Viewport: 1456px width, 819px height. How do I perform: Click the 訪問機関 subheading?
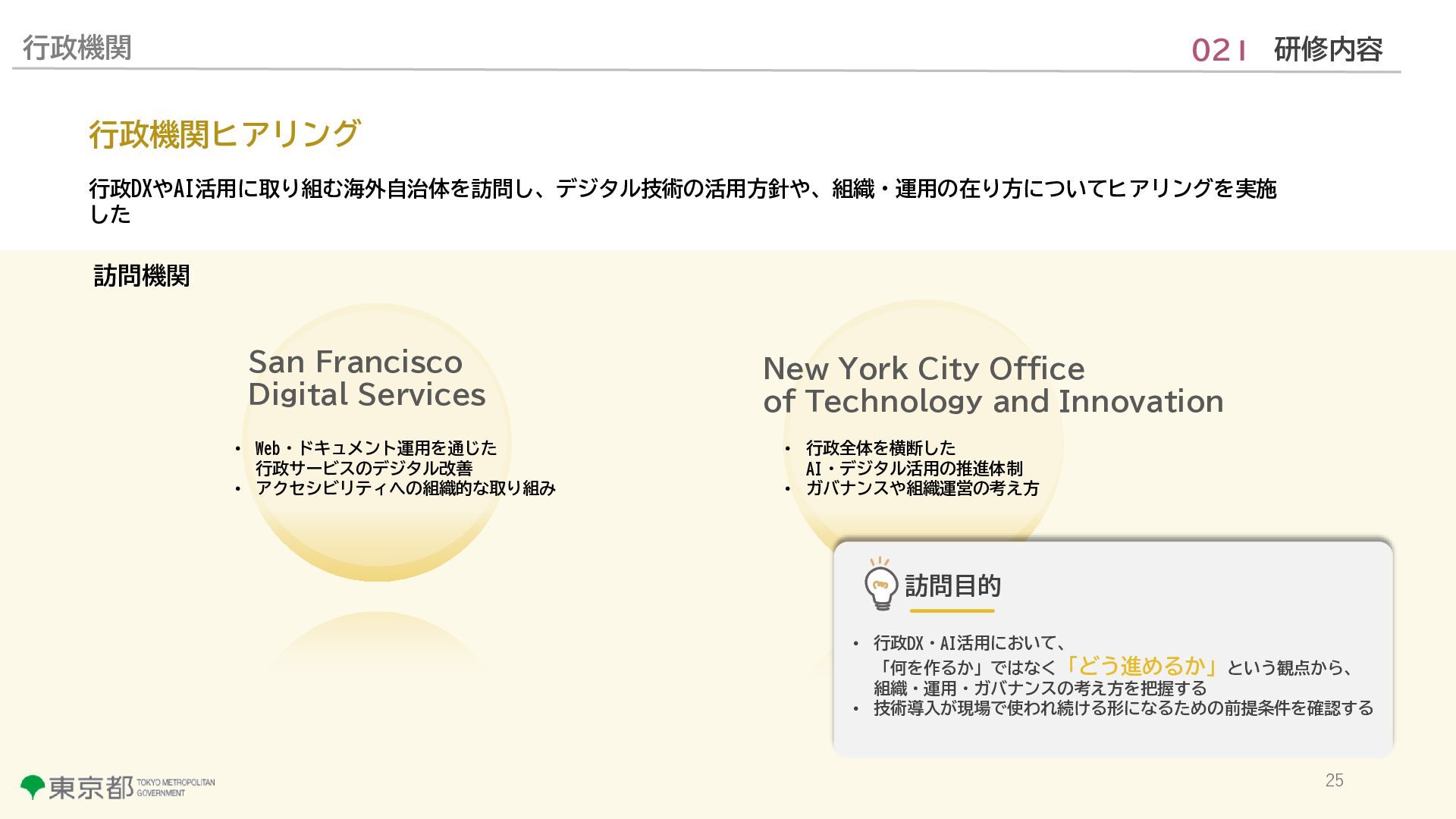tap(142, 275)
